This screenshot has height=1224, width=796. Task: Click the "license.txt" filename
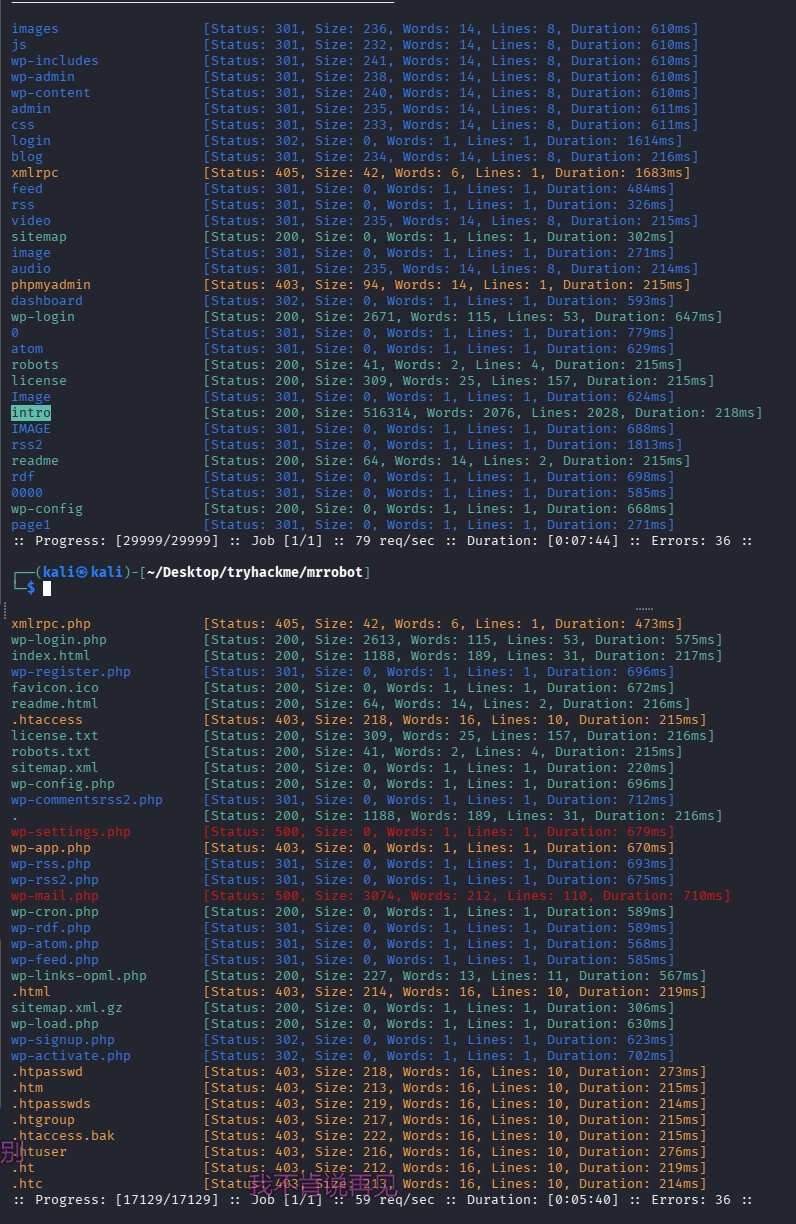[x=55, y=736]
